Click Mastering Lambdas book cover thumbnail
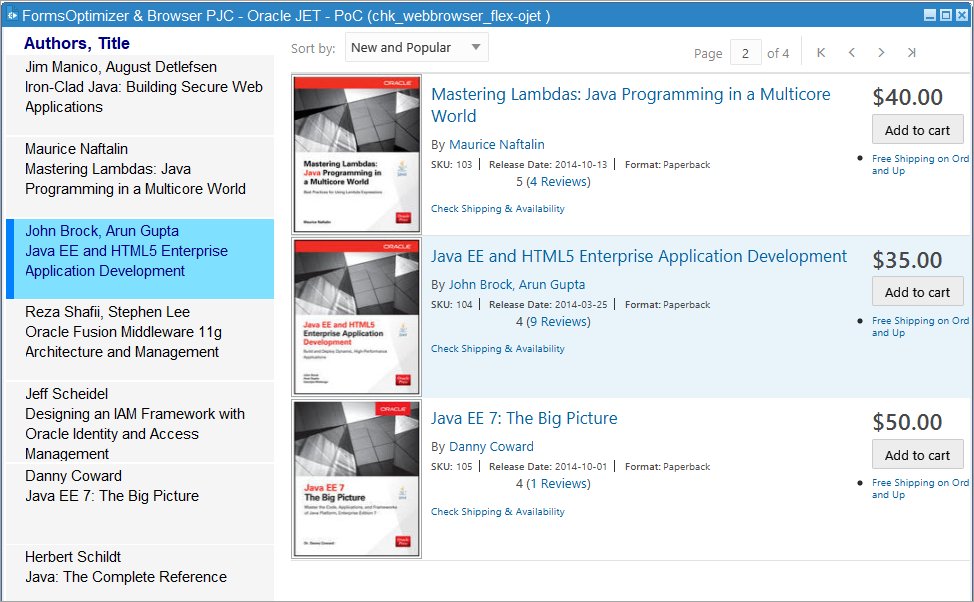 click(x=357, y=153)
